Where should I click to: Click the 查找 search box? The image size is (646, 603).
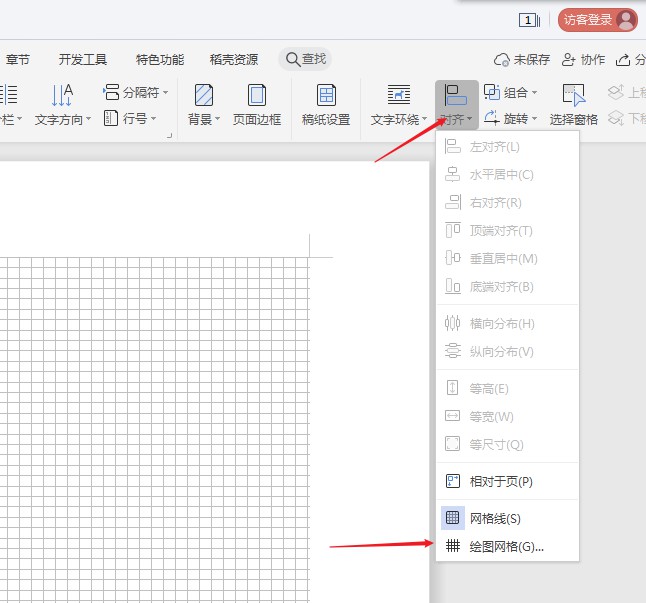(305, 59)
